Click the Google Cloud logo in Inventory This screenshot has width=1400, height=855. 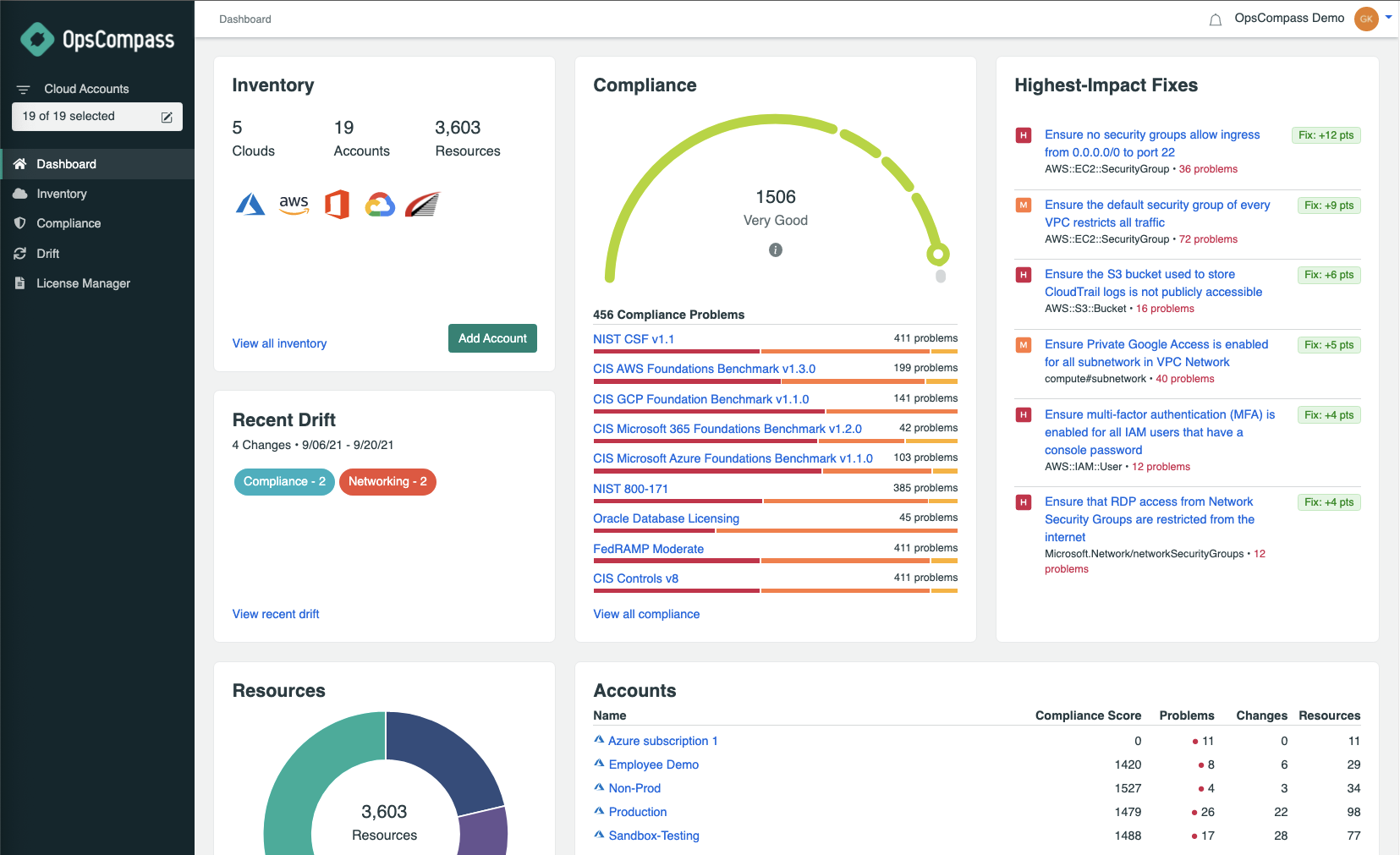(x=380, y=205)
